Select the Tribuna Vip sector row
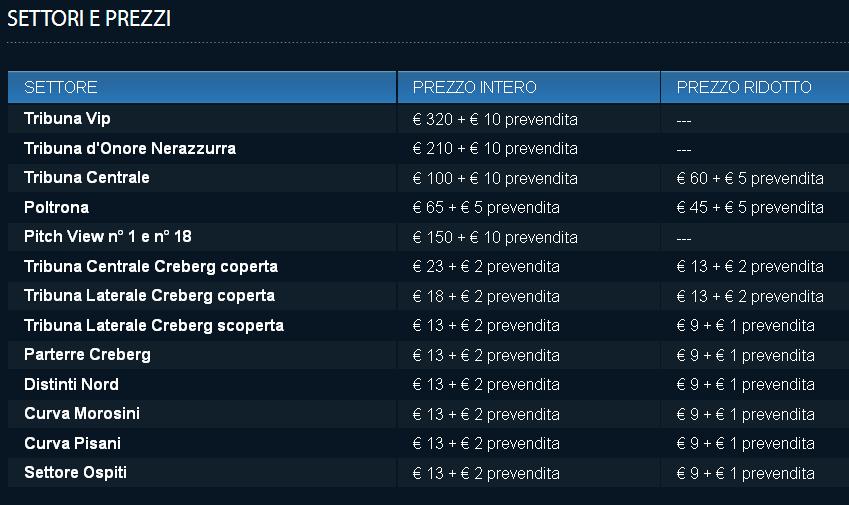The image size is (849, 505). click(67, 119)
